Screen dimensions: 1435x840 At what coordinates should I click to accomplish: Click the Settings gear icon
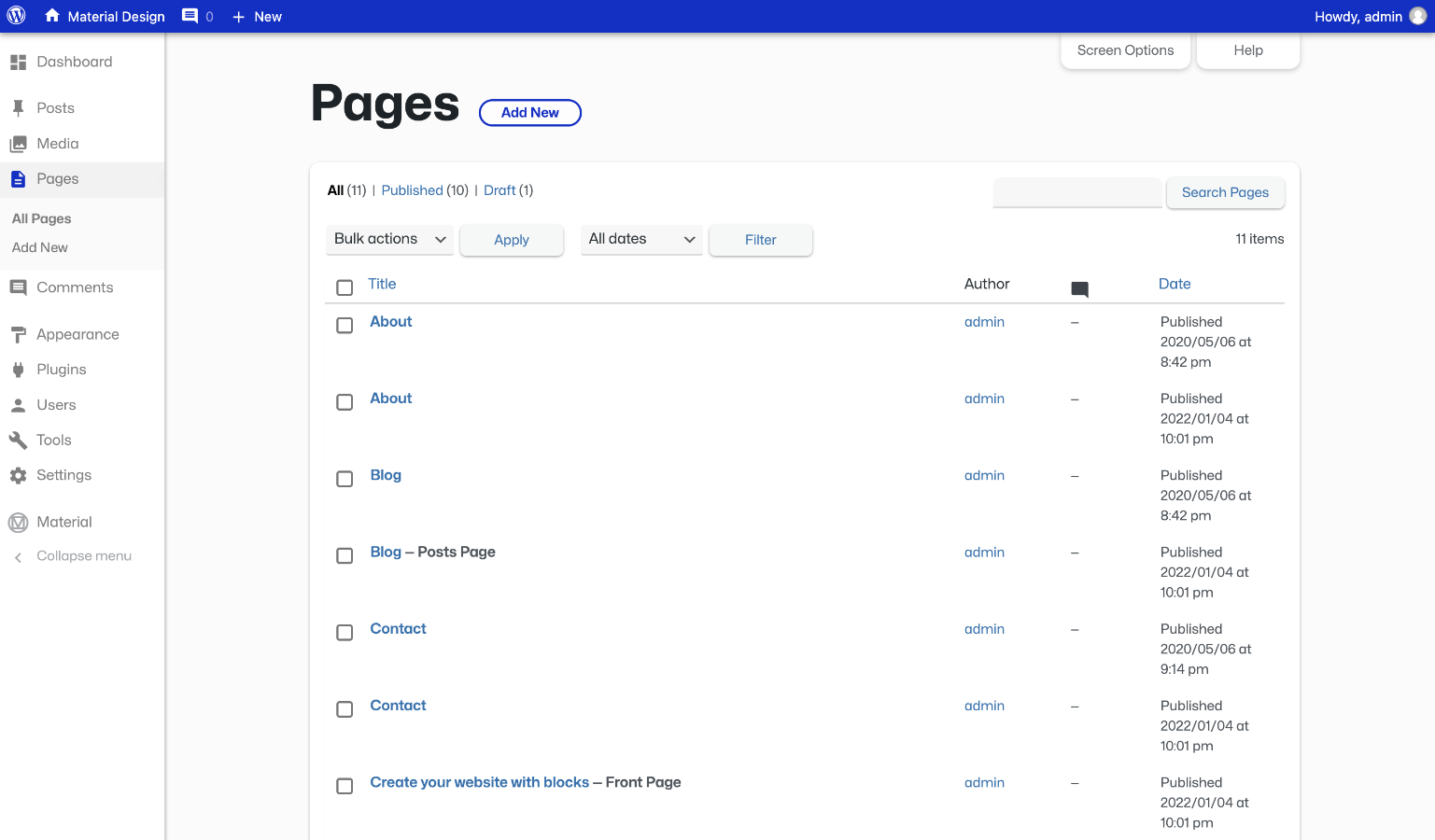coord(18,475)
